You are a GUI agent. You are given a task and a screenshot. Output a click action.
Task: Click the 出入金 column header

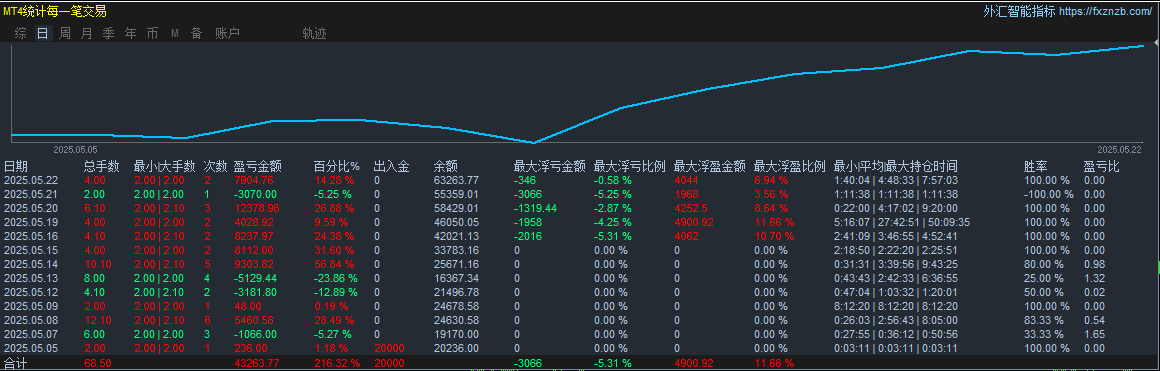392,167
